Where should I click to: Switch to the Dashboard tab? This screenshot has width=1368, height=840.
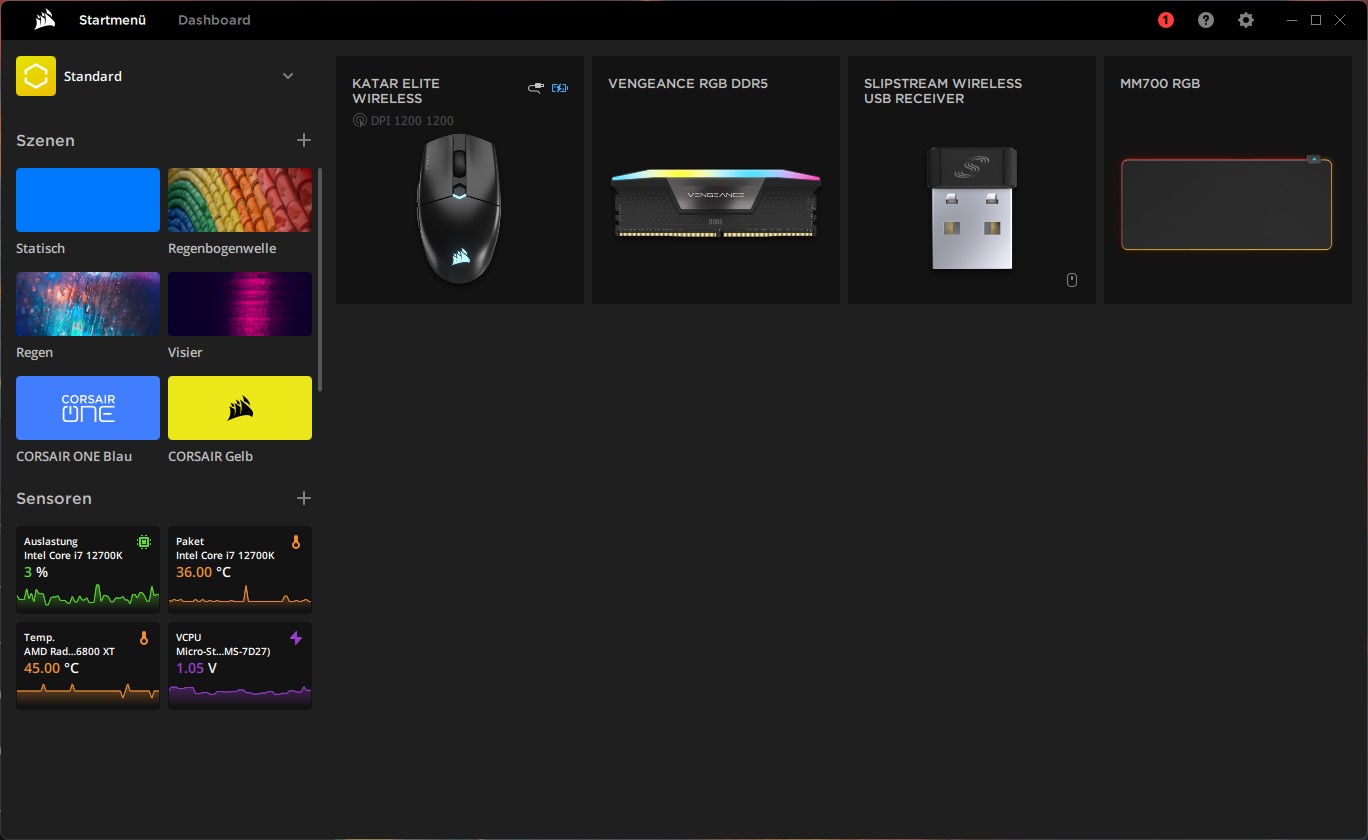(x=214, y=19)
